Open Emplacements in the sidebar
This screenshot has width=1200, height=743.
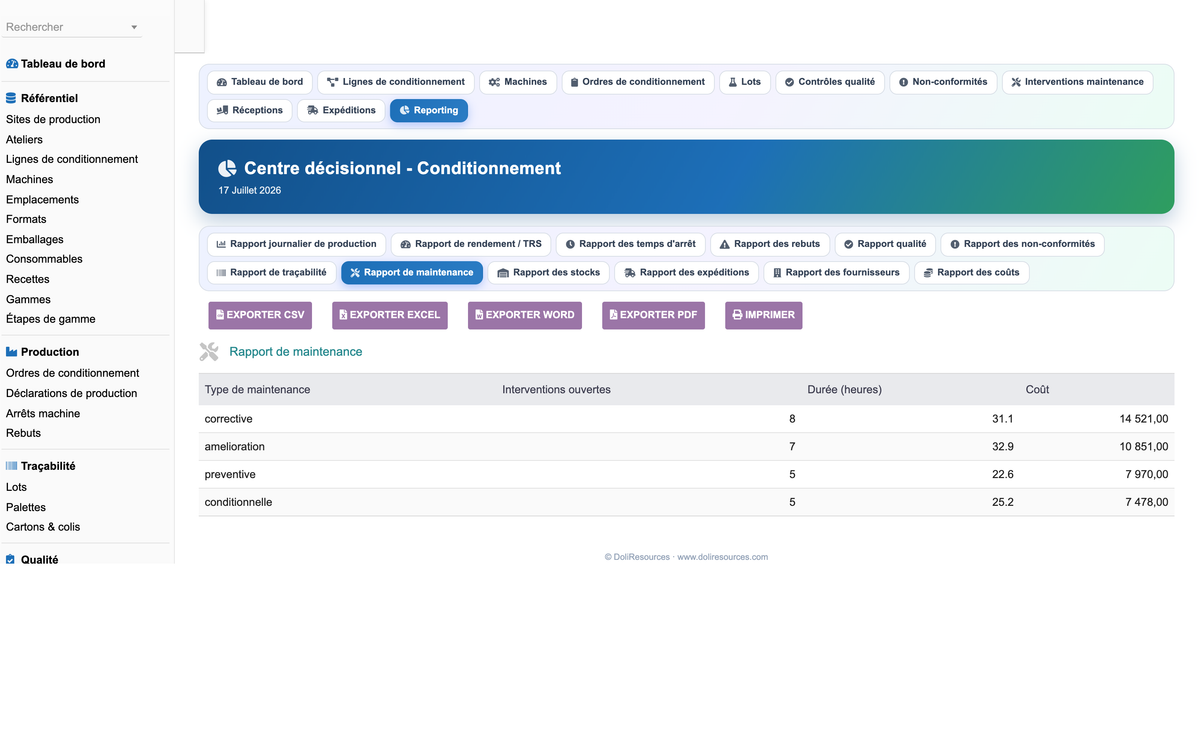pos(42,199)
